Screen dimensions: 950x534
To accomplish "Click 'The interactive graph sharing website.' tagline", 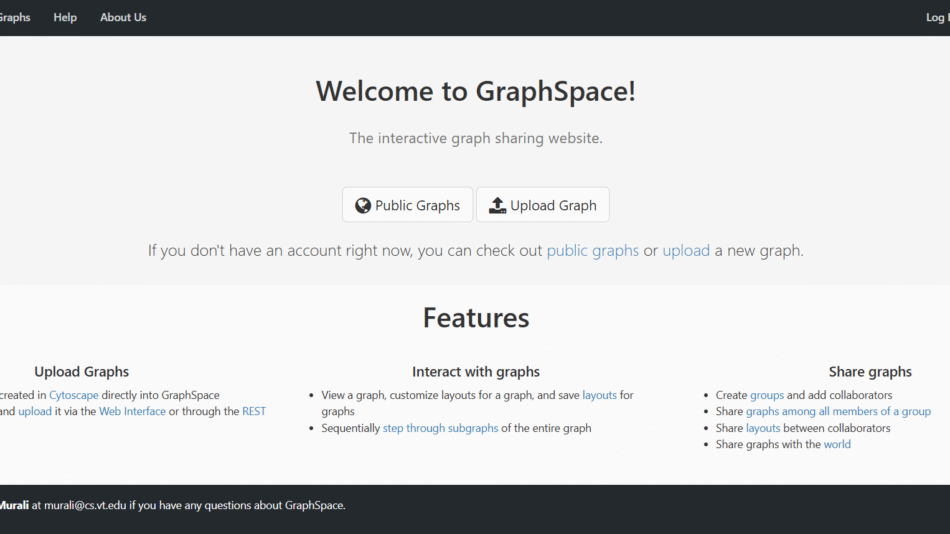I will pyautogui.click(x=476, y=138).
